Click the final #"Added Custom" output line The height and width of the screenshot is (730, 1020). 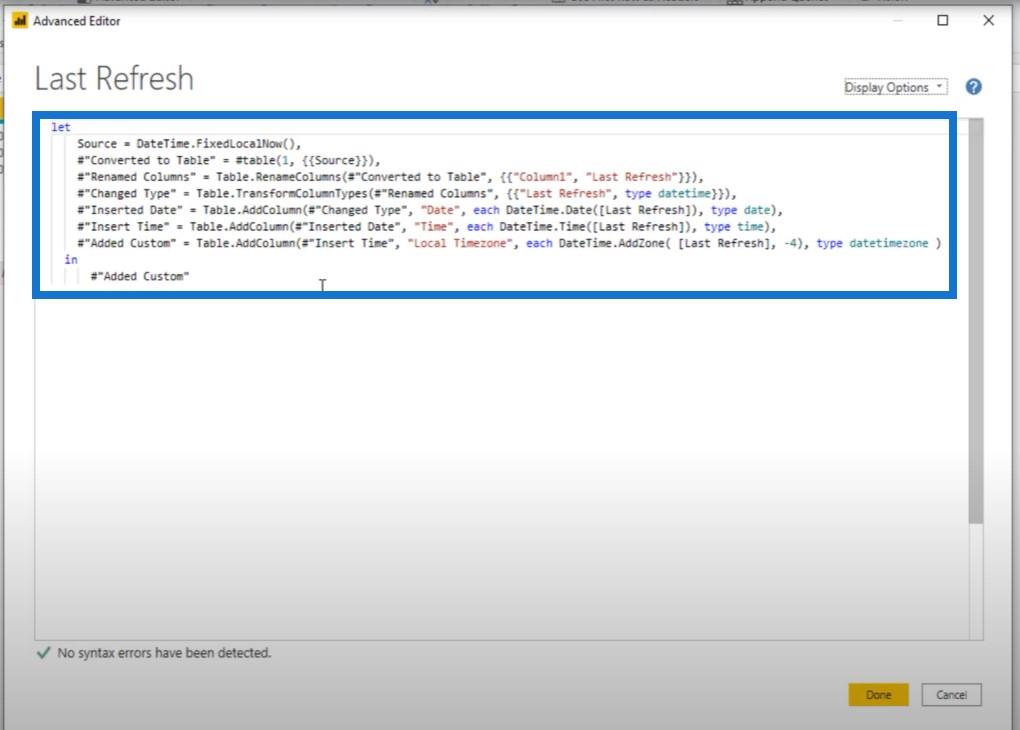coord(140,277)
